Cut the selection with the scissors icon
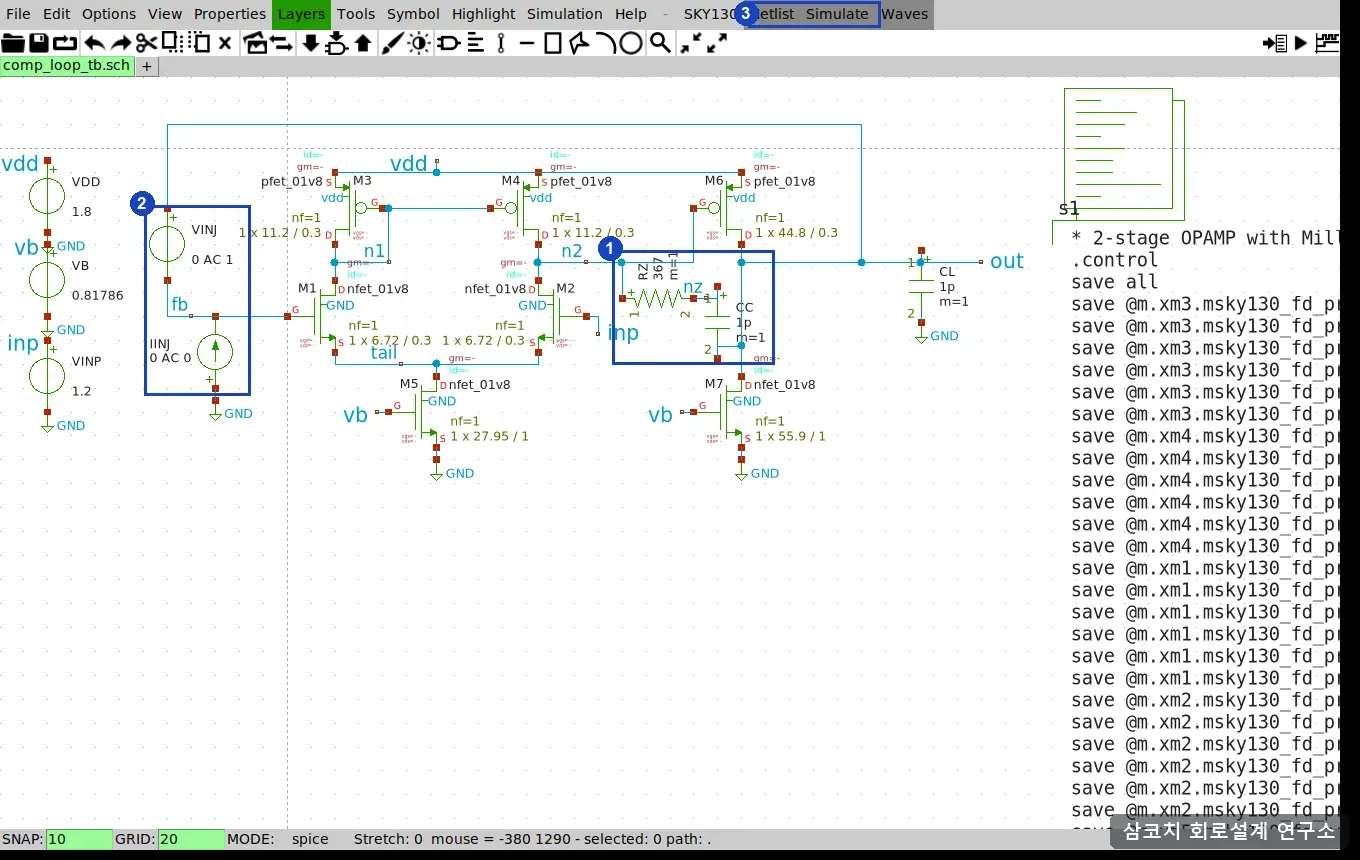This screenshot has height=860, width=1360. coord(147,43)
